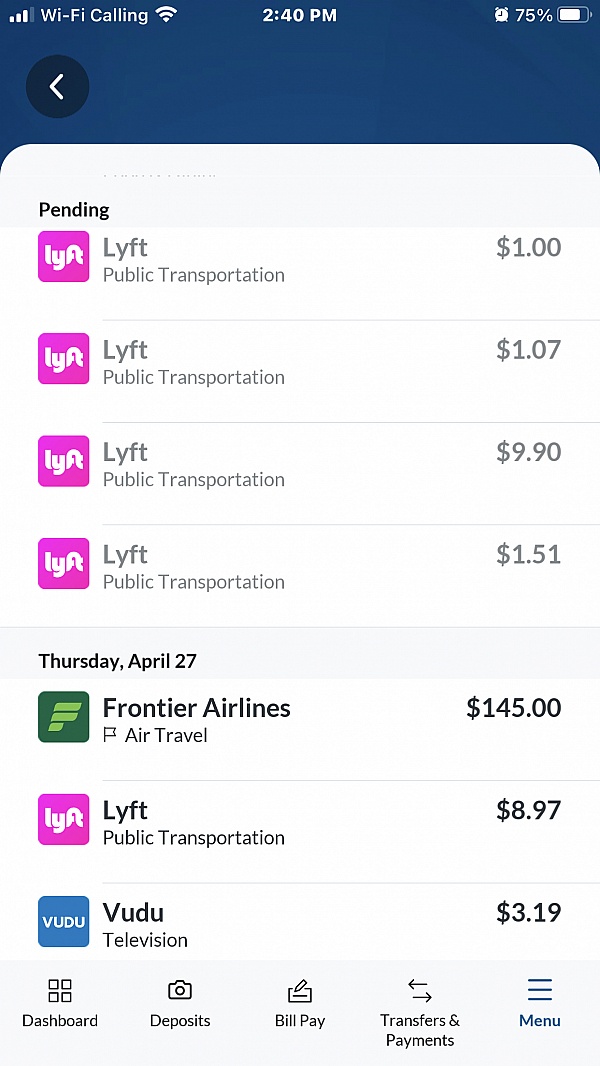Tap the Lyft logo beside $1.00 charge
Image resolution: width=600 pixels, height=1066 pixels.
(x=64, y=257)
